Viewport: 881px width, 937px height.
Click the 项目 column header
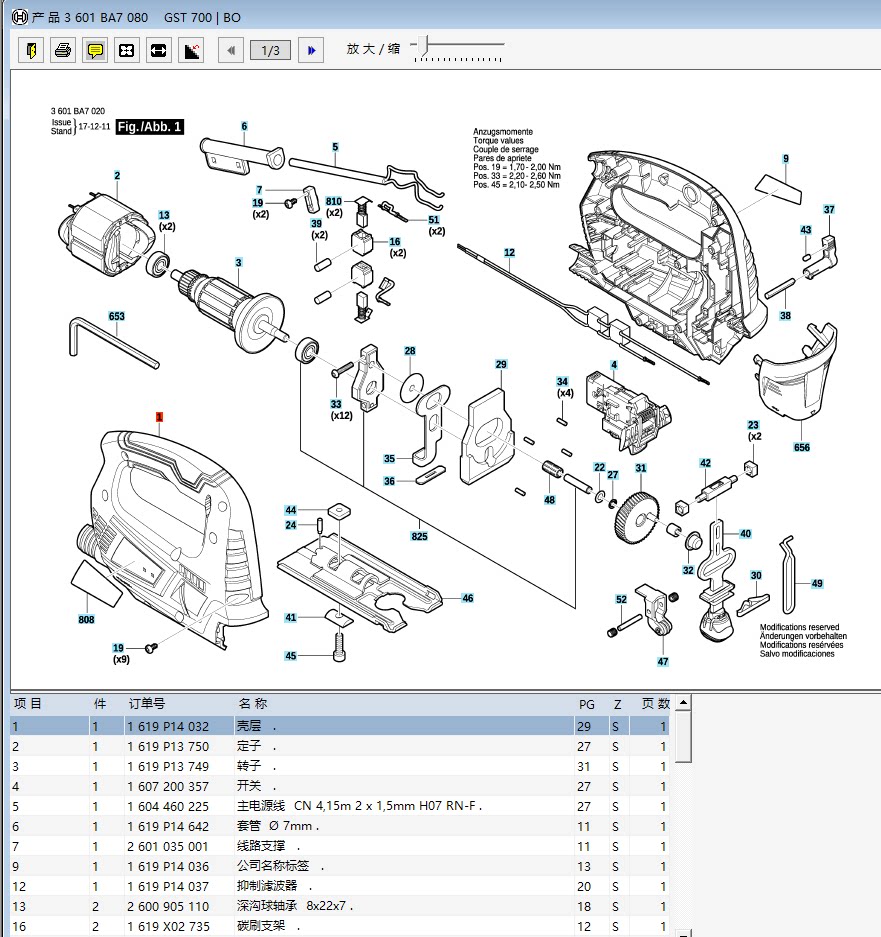27,704
